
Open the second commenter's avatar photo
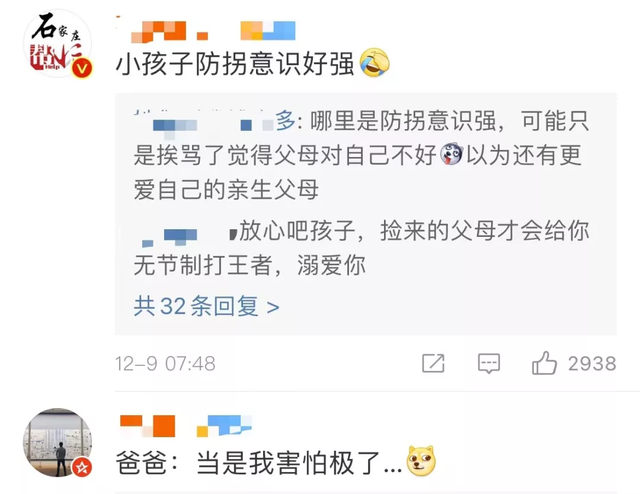[58, 443]
